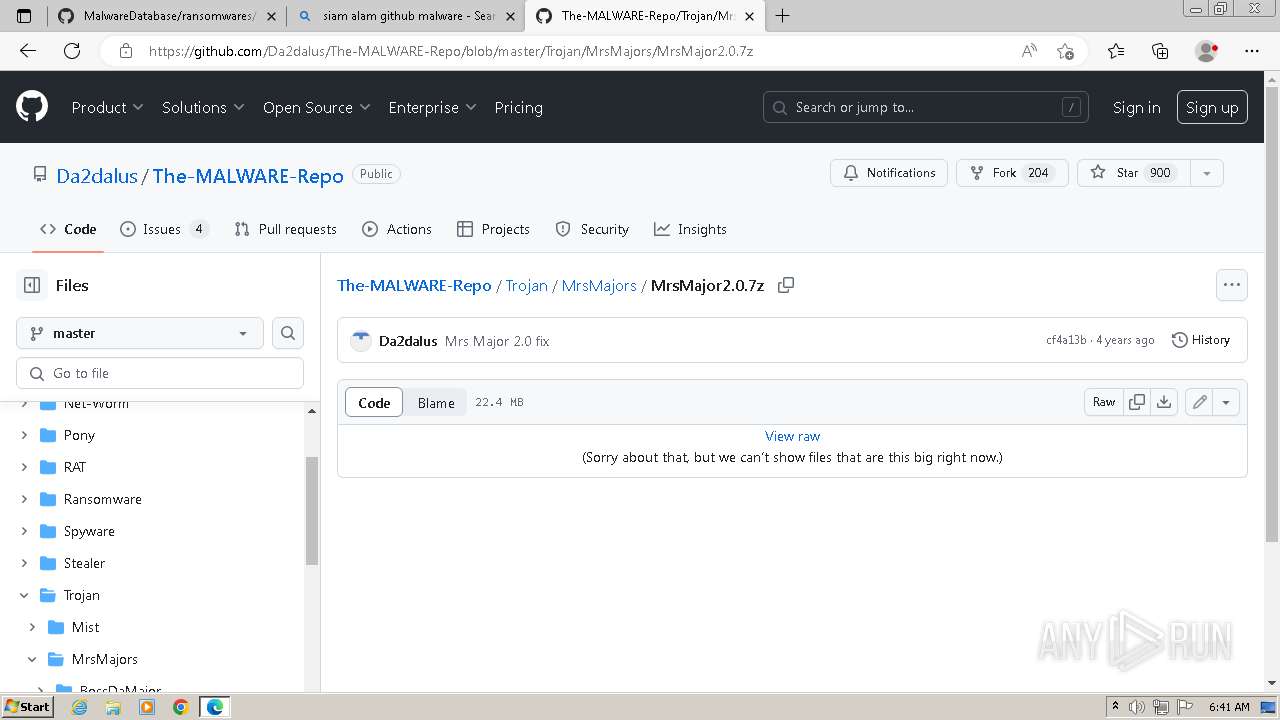Image resolution: width=1280 pixels, height=720 pixels.
Task: Open browser Collections icon
Action: click(x=1160, y=51)
